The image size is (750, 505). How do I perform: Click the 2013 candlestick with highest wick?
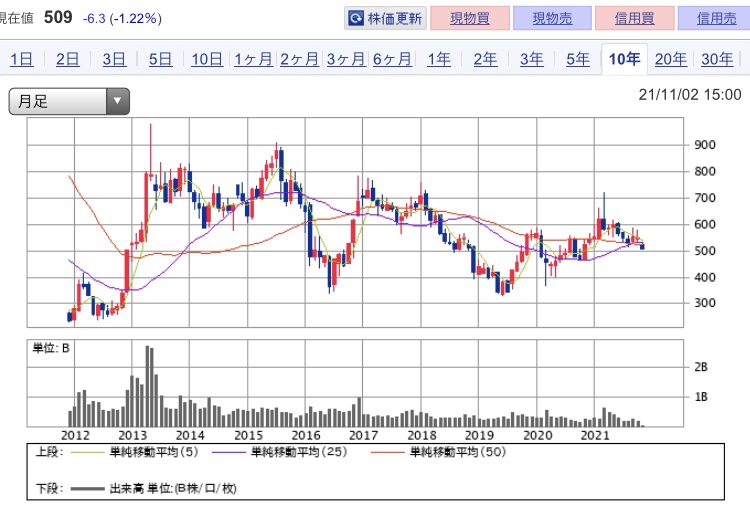(151, 150)
